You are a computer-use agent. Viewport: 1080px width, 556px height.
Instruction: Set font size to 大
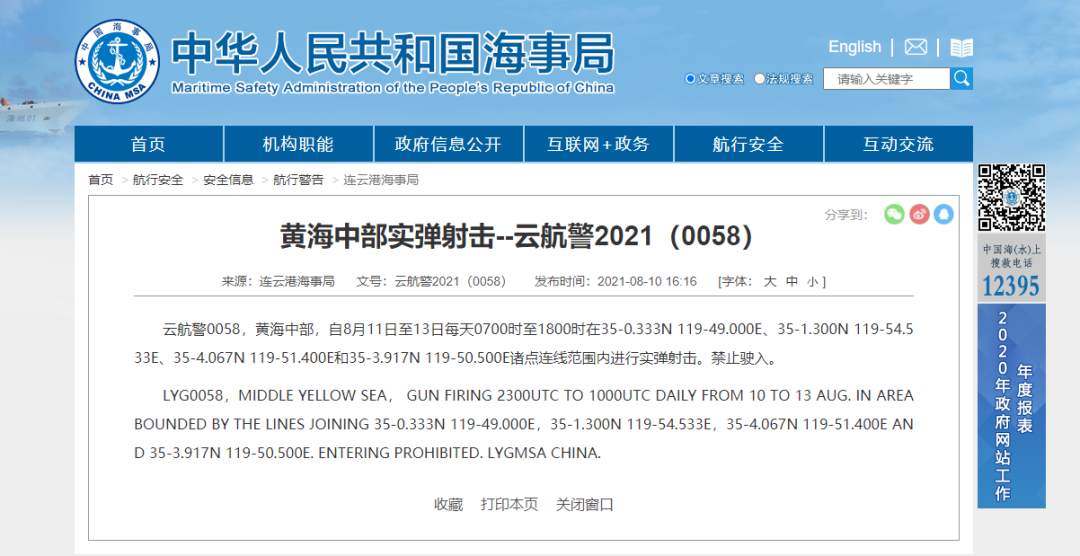[770, 282]
